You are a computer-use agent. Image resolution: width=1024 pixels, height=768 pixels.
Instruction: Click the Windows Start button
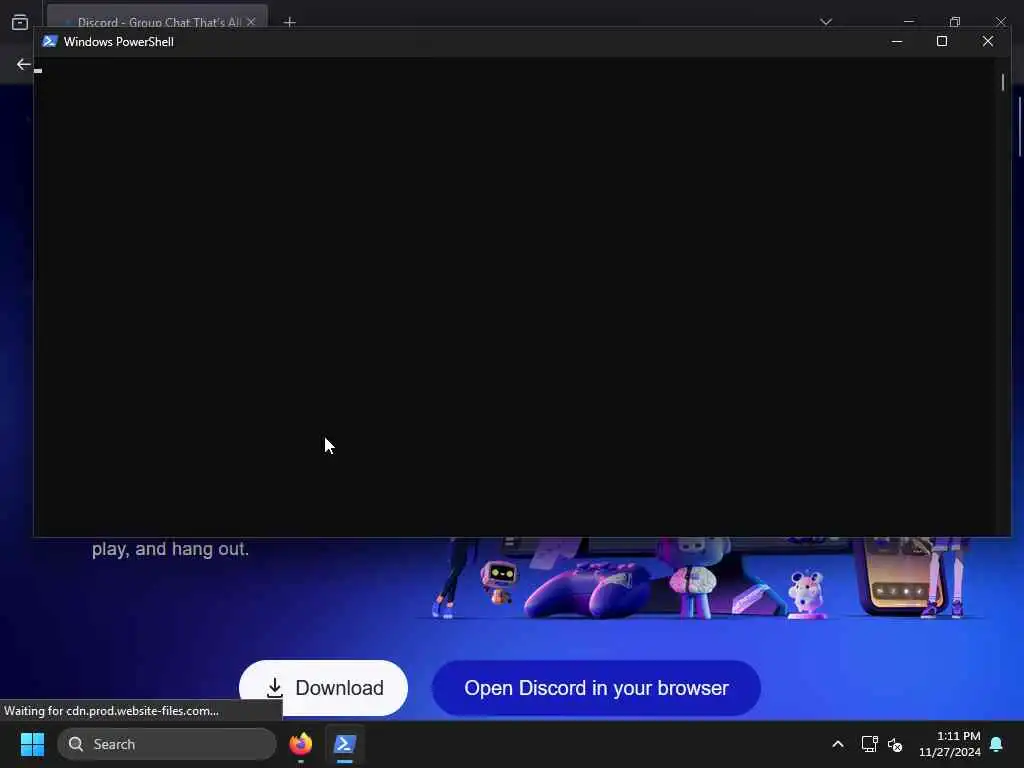coord(32,744)
